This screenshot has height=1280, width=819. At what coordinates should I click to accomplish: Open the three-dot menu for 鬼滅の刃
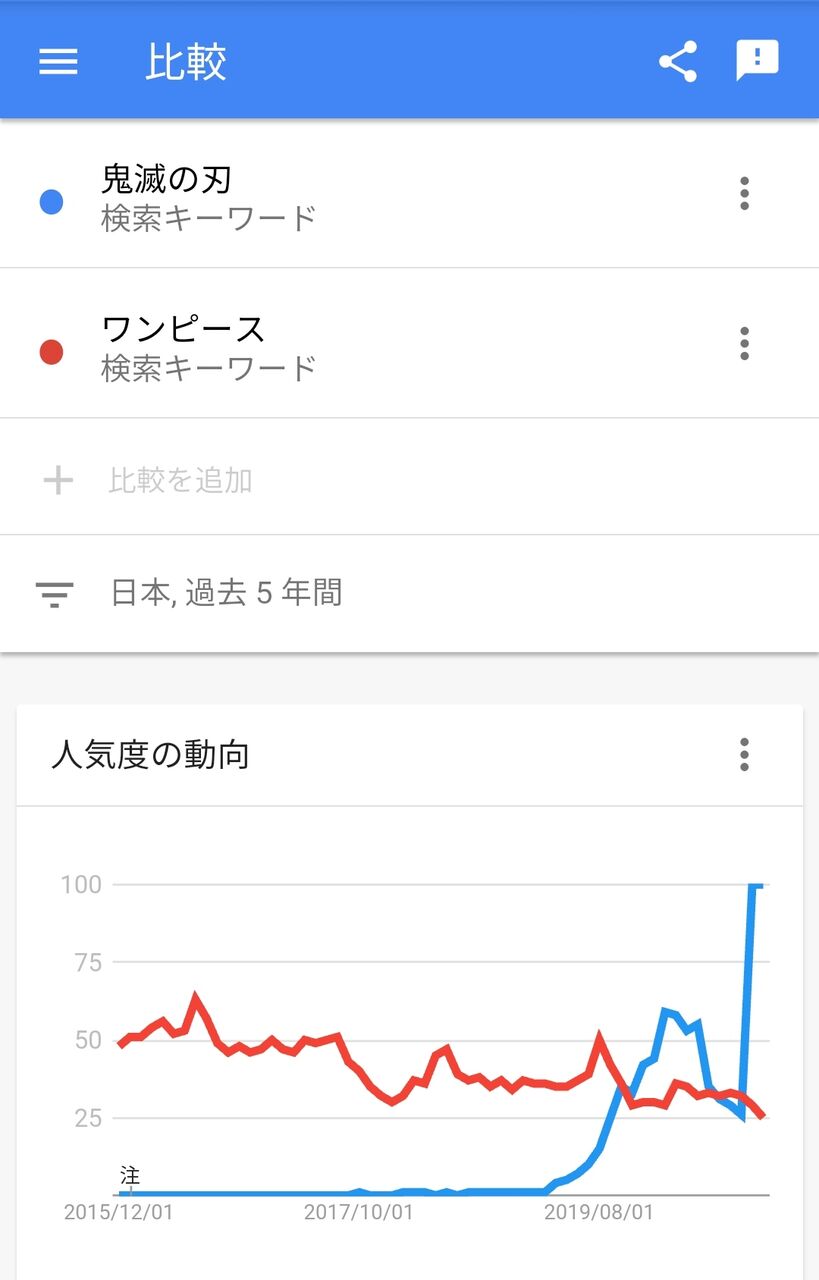pyautogui.click(x=744, y=196)
